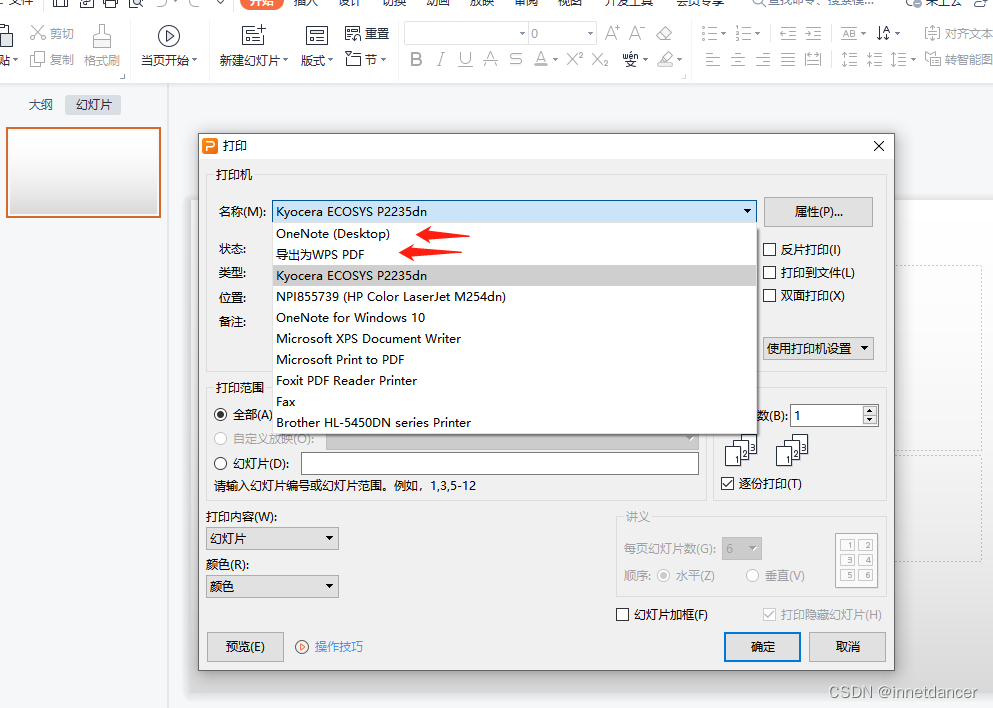Click the Copy (复制) icon
993x708 pixels.
pos(38,60)
